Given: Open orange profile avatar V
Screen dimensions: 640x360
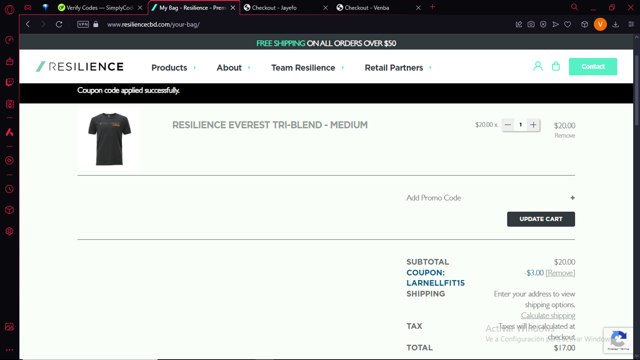Looking at the screenshot, I should [600, 24].
